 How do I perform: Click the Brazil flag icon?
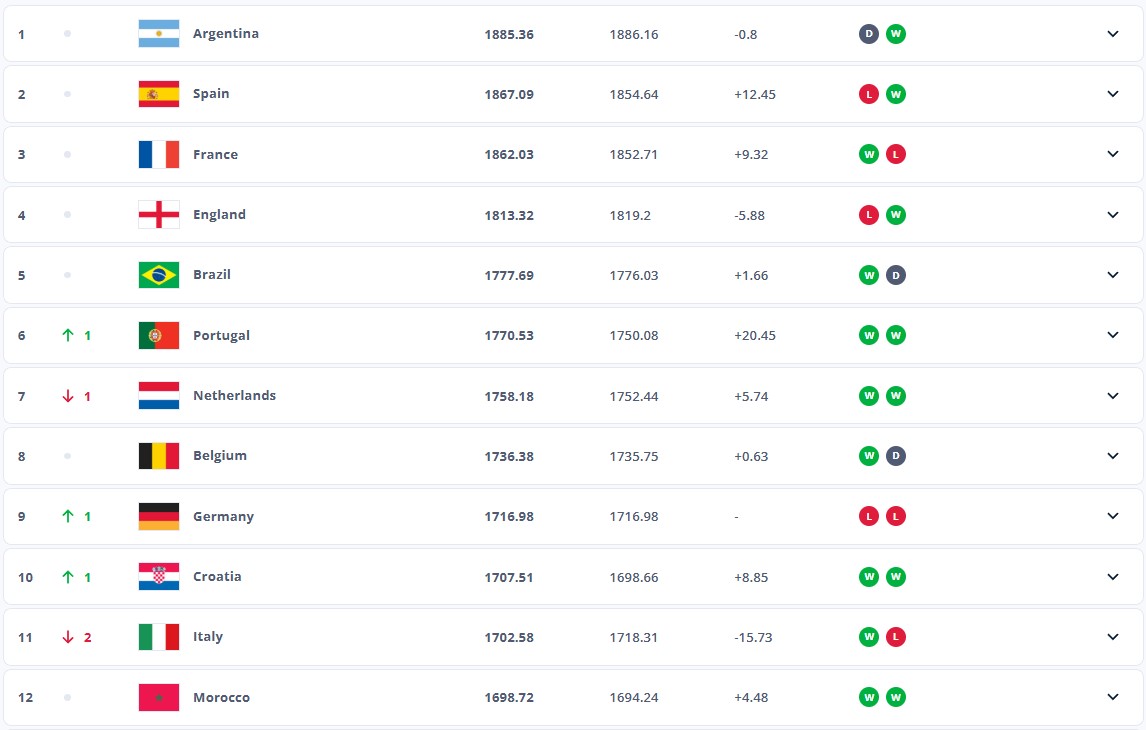click(x=158, y=275)
